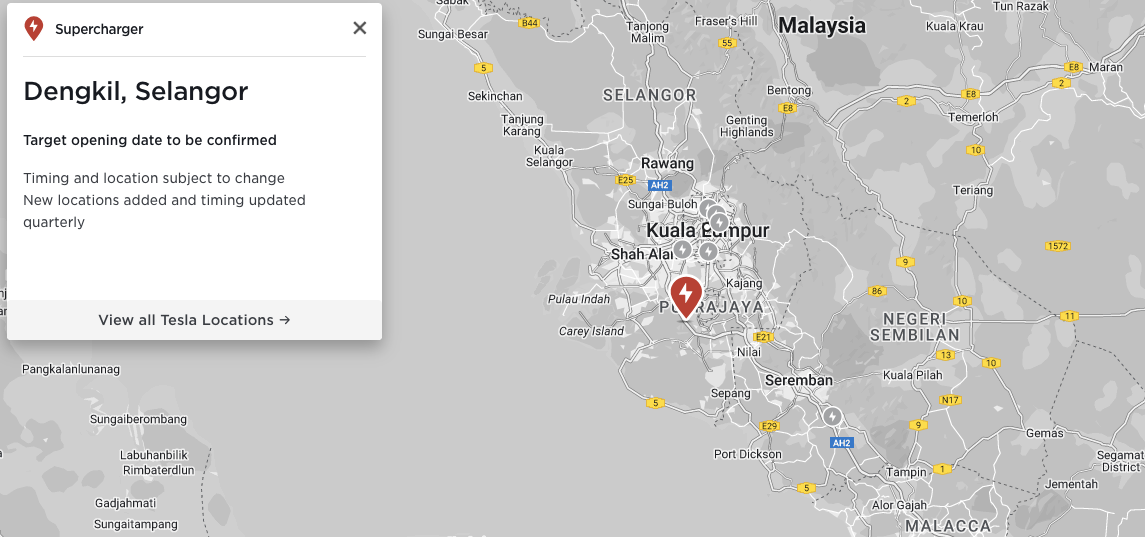Select the gray charger pin south of Seremban

point(832,416)
